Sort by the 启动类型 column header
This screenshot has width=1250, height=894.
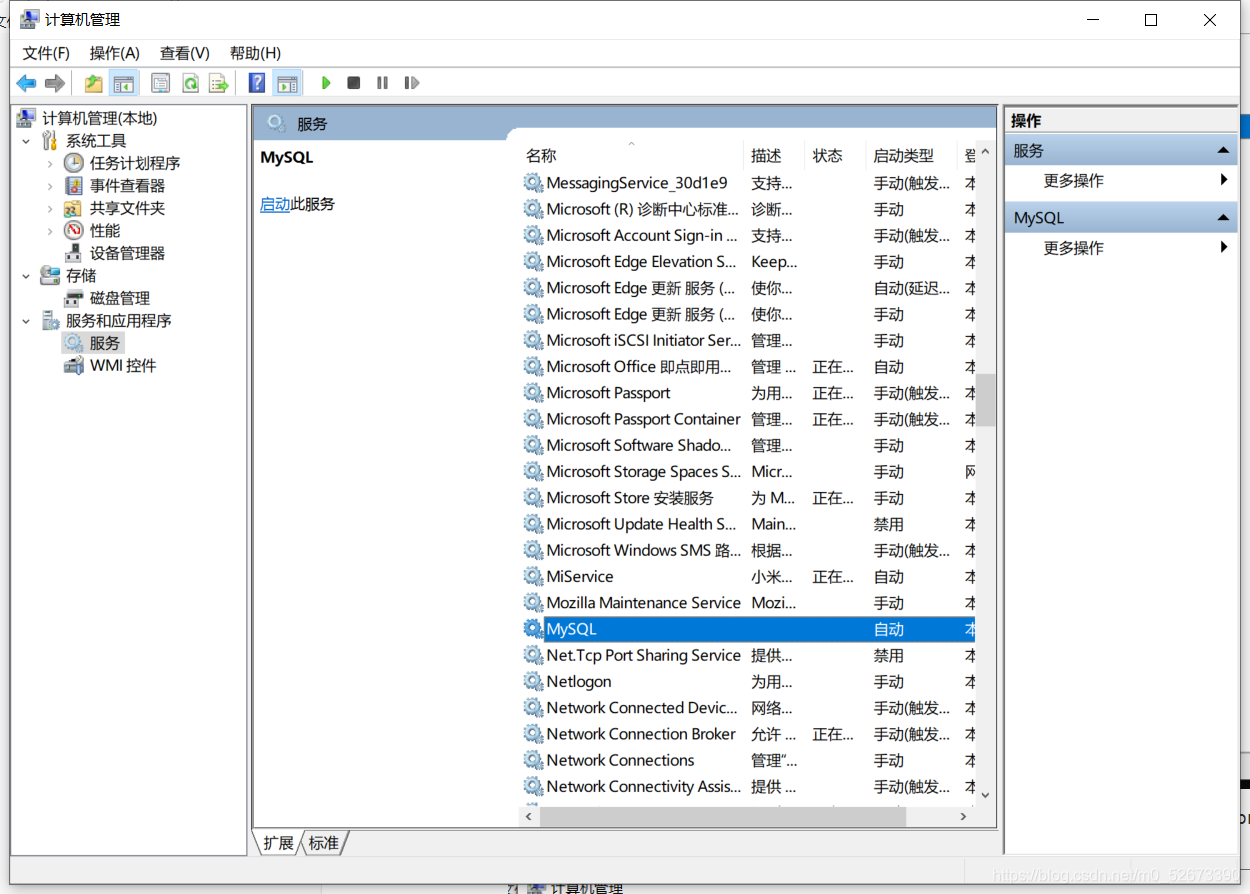coord(912,155)
